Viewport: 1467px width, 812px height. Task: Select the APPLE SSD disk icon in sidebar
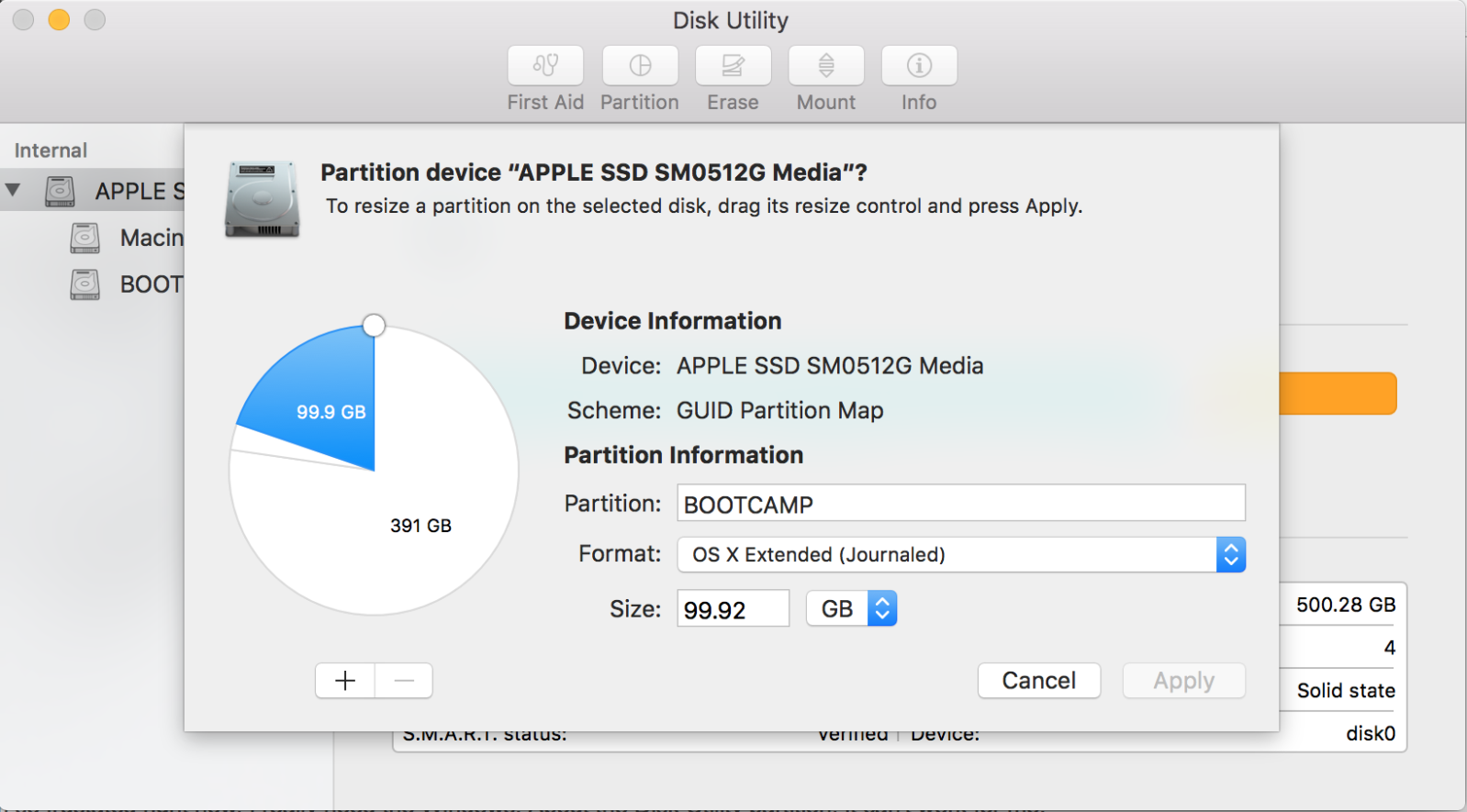point(61,192)
